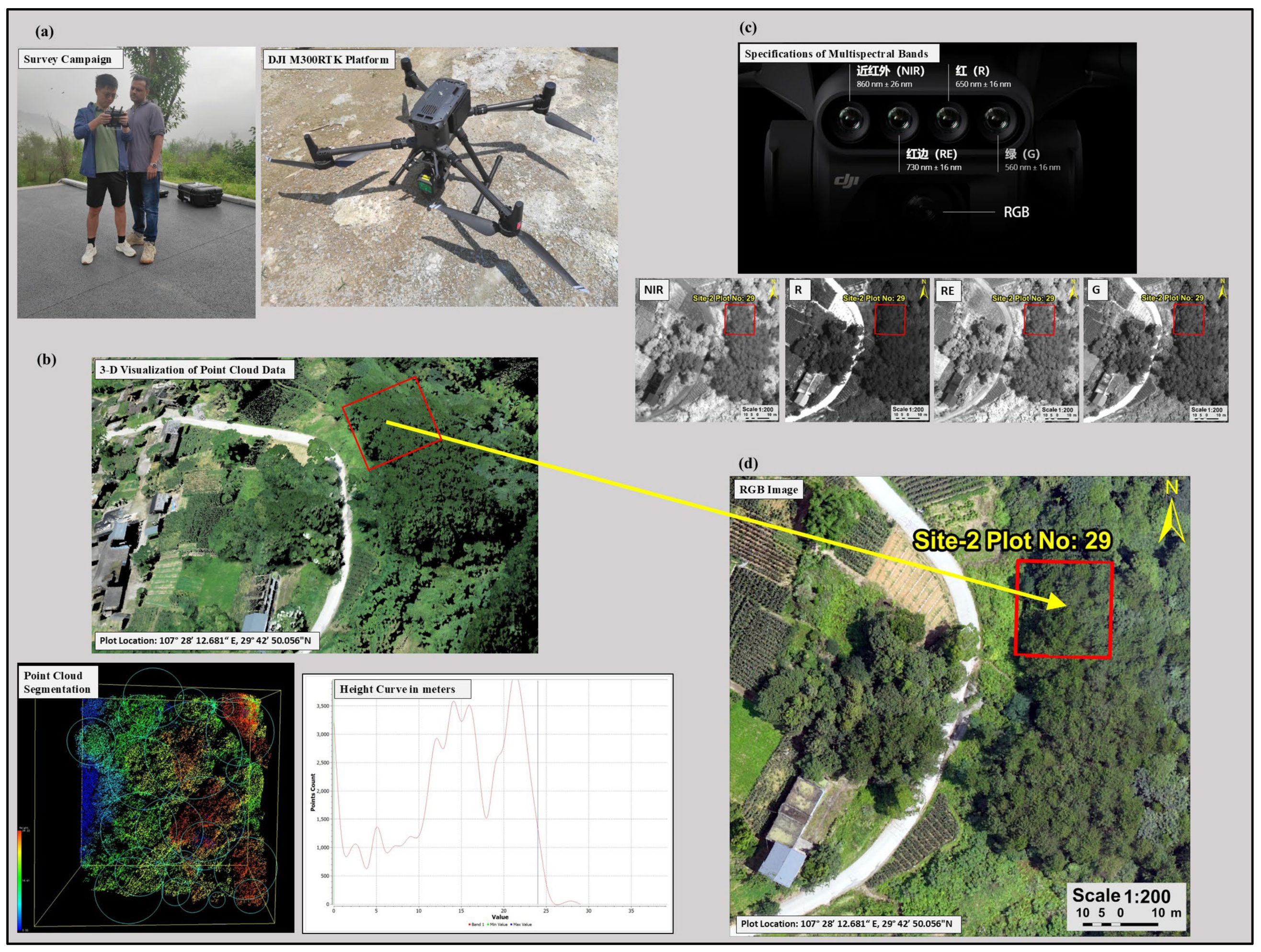Viewport: 1261px width, 952px height.
Task: Open the G band thumbnail
Action: tap(1156, 350)
